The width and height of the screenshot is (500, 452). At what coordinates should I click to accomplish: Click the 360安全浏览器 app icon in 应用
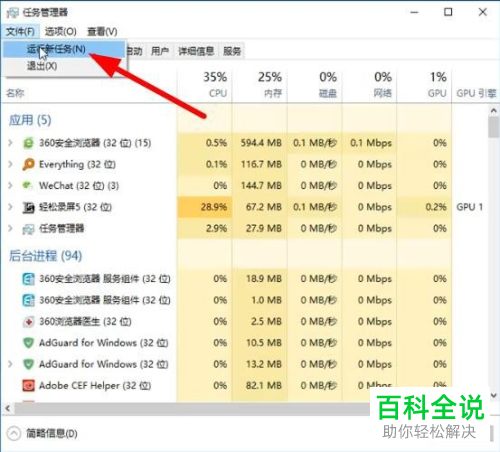[x=28, y=143]
